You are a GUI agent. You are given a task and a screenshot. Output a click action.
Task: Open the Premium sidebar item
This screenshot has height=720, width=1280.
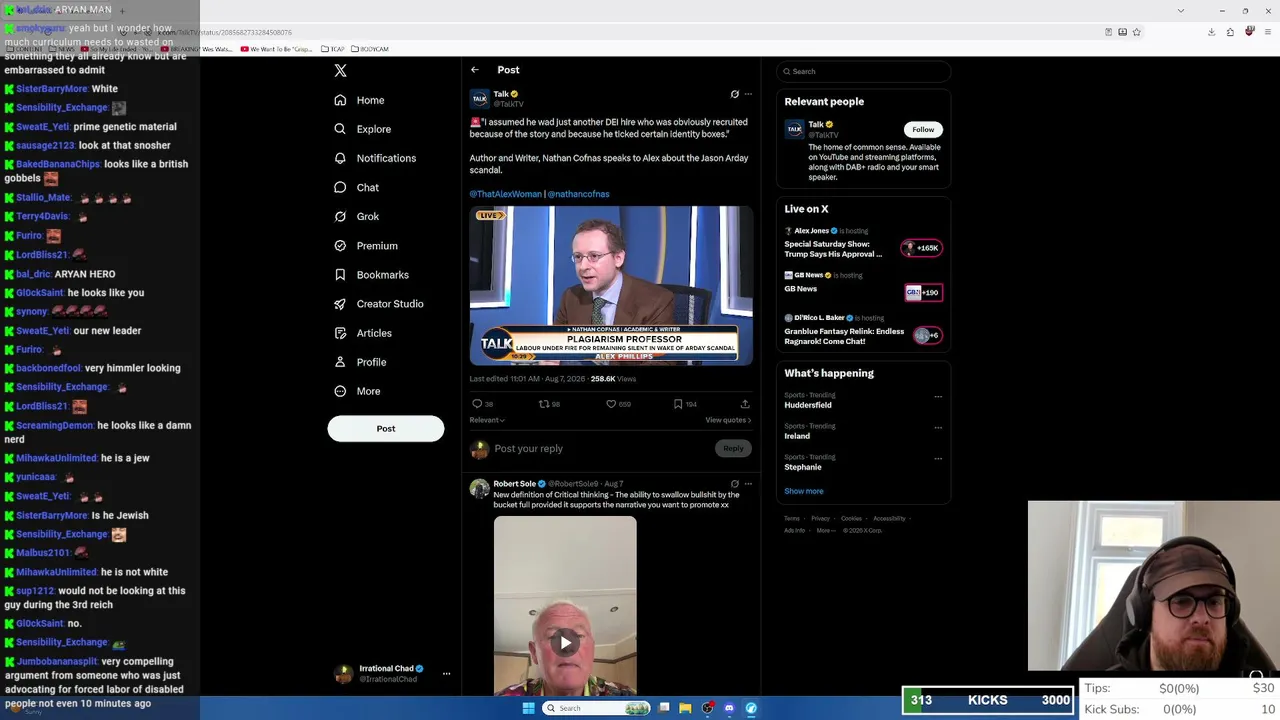tap(366, 245)
